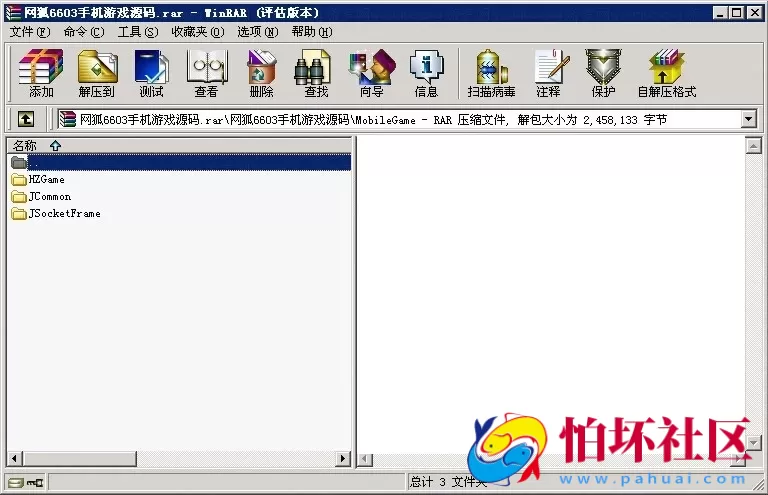Expand the archive path dropdown
Screen dimensions: 768x495
(748, 119)
